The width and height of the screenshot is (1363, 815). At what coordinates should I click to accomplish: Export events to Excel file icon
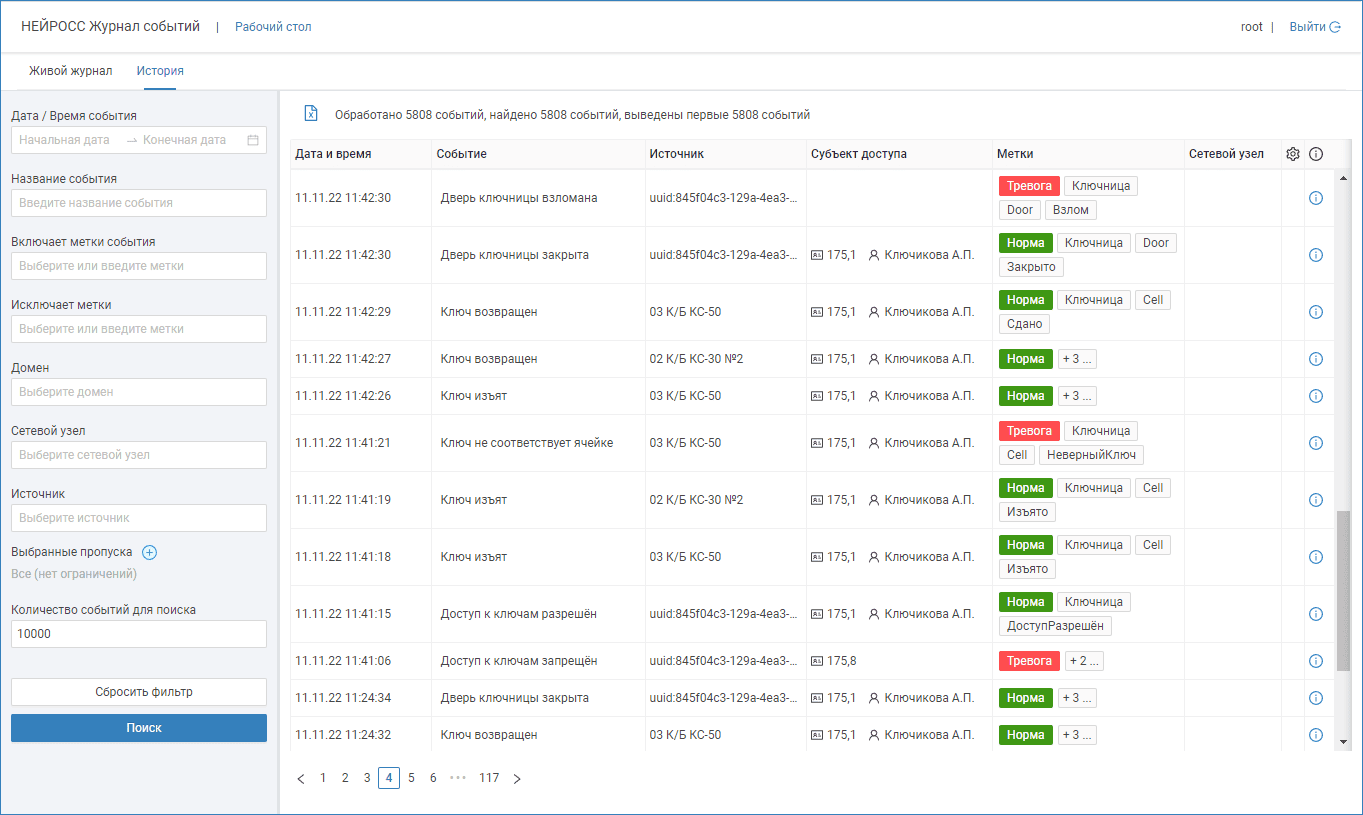pos(311,114)
